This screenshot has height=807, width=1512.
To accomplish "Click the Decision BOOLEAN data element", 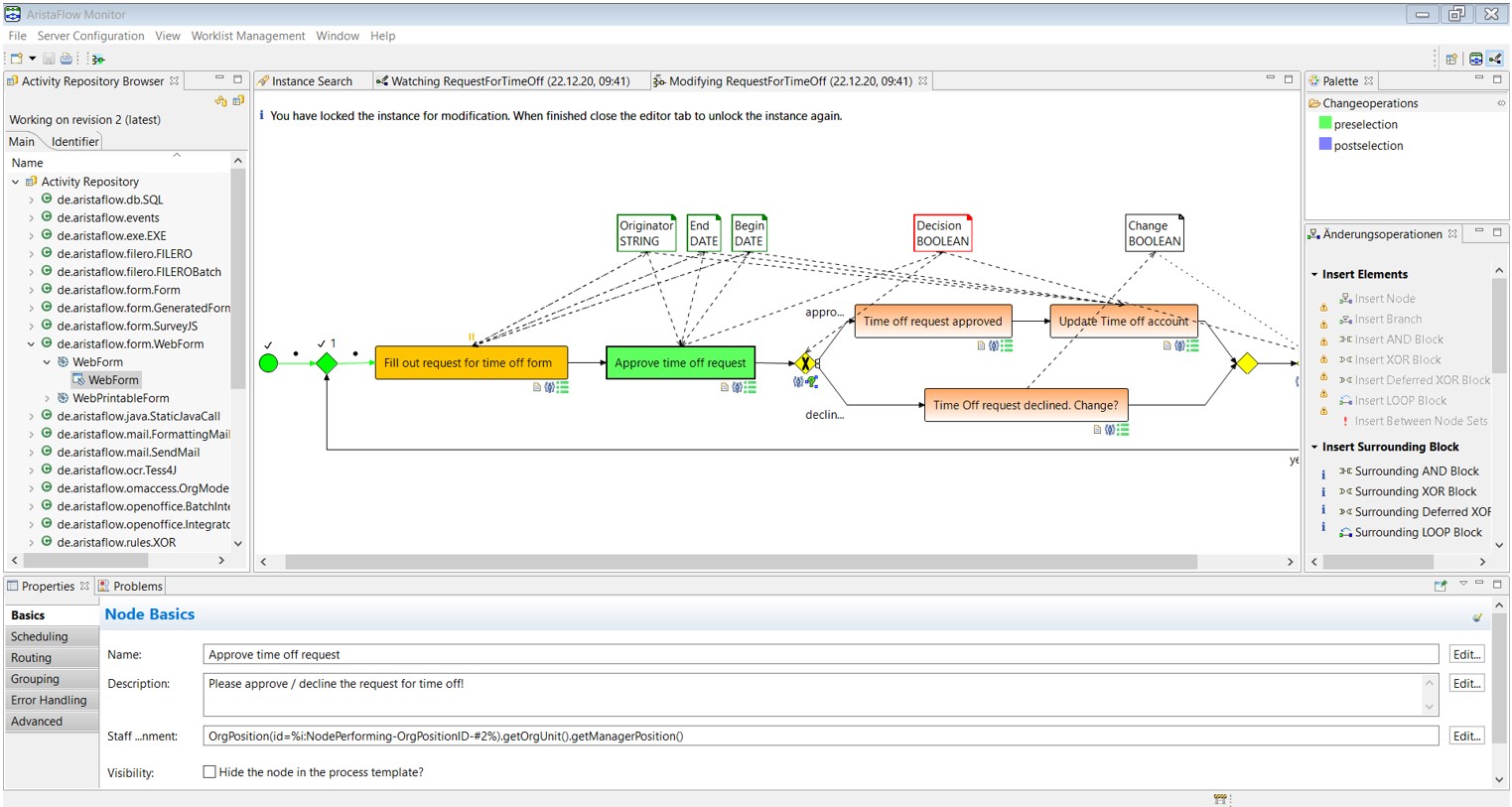I will click(x=942, y=233).
